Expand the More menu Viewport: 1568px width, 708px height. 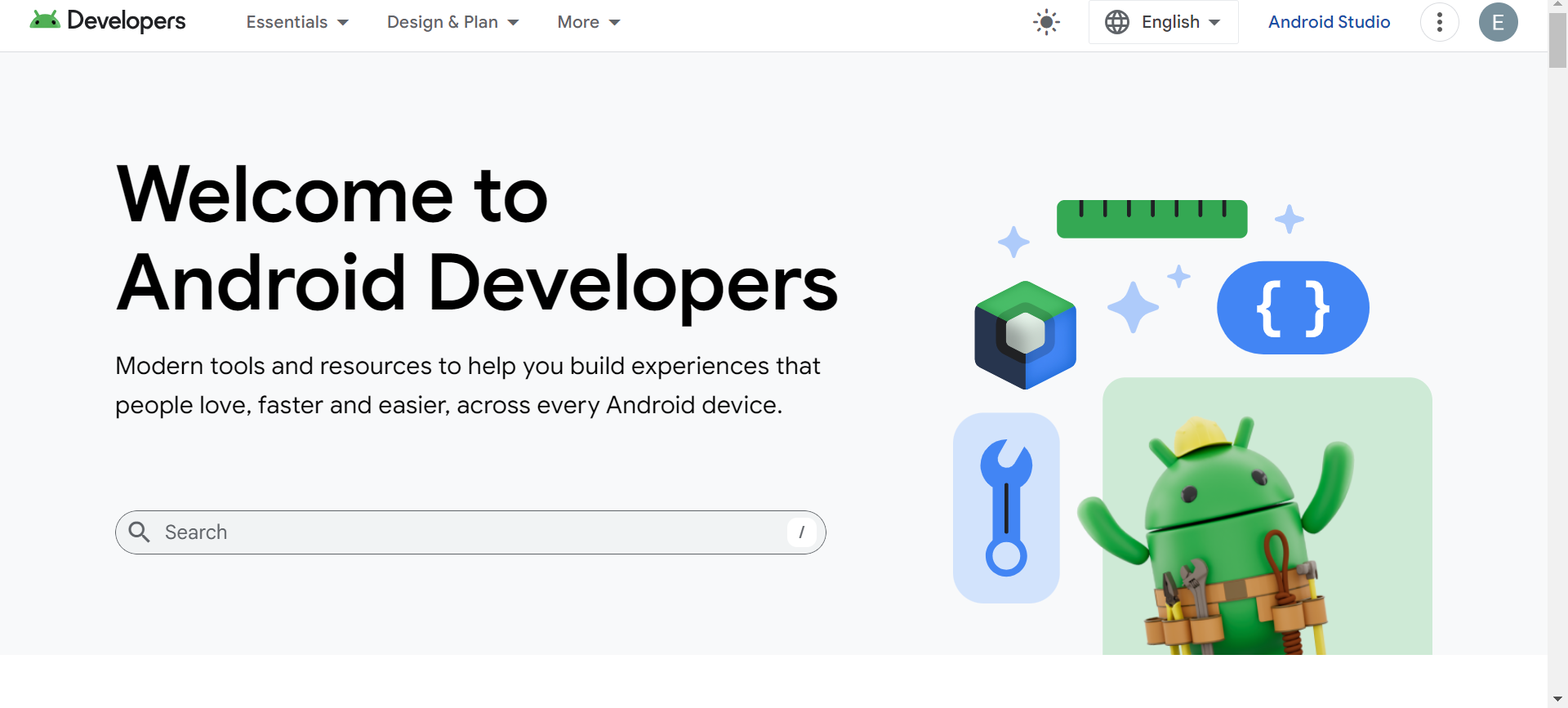(589, 22)
